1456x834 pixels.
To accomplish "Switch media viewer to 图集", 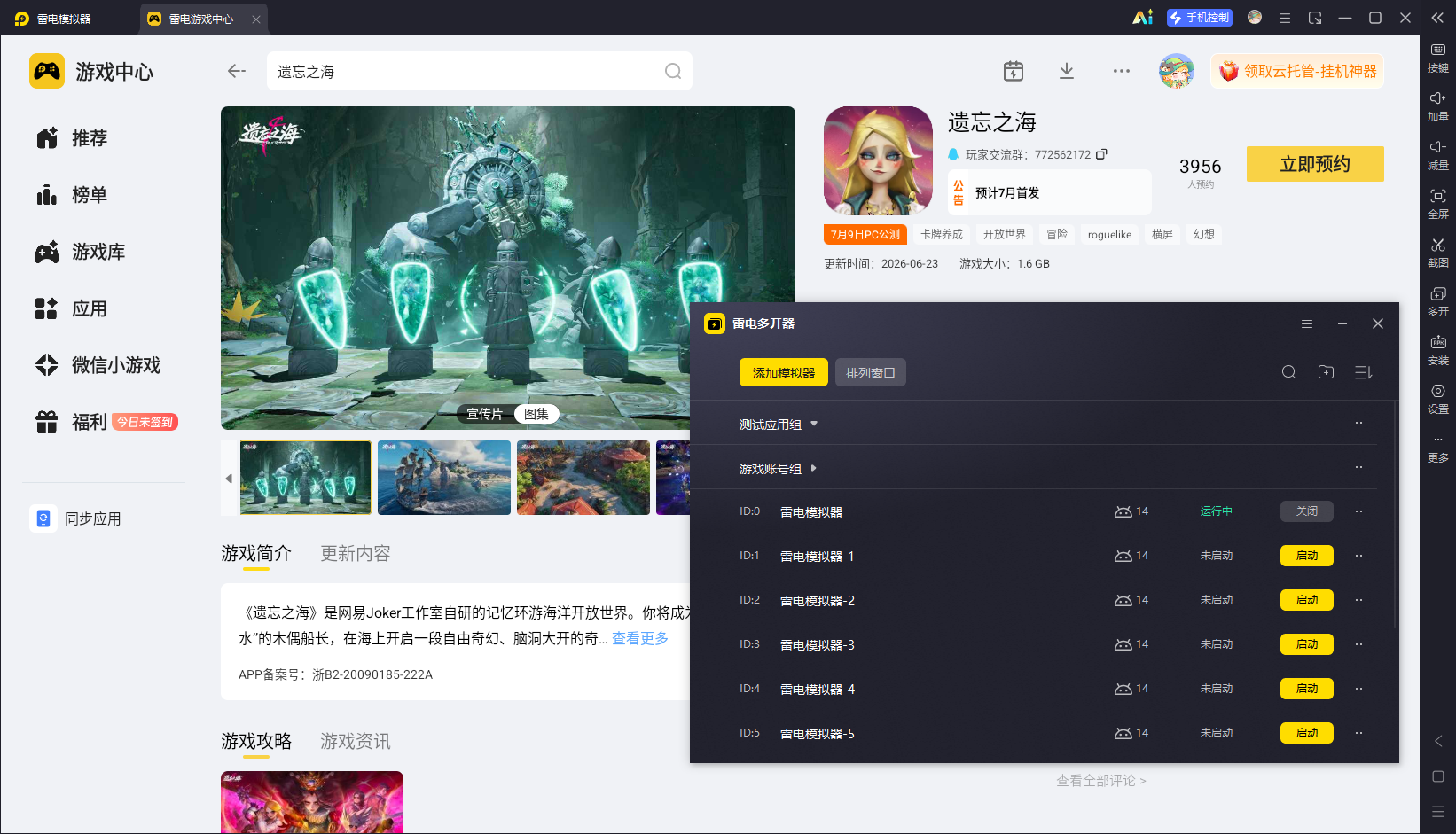I will click(536, 414).
